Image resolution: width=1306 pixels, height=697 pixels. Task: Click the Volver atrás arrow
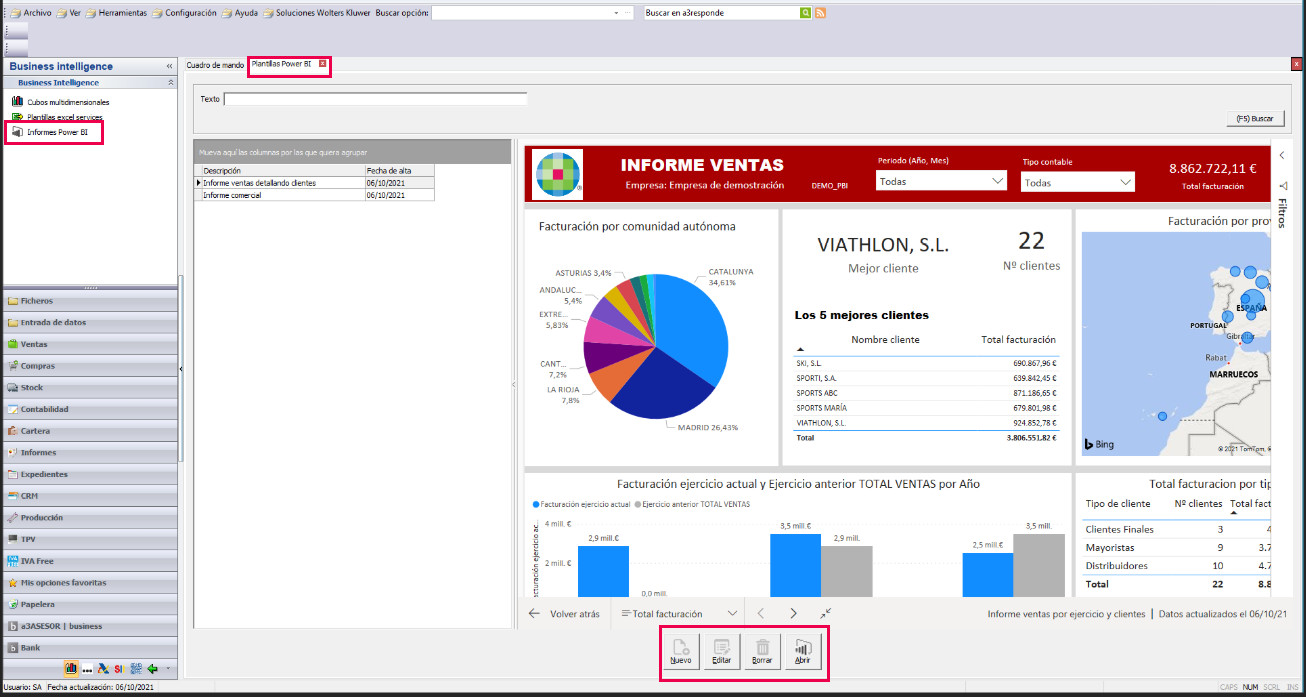[x=534, y=614]
